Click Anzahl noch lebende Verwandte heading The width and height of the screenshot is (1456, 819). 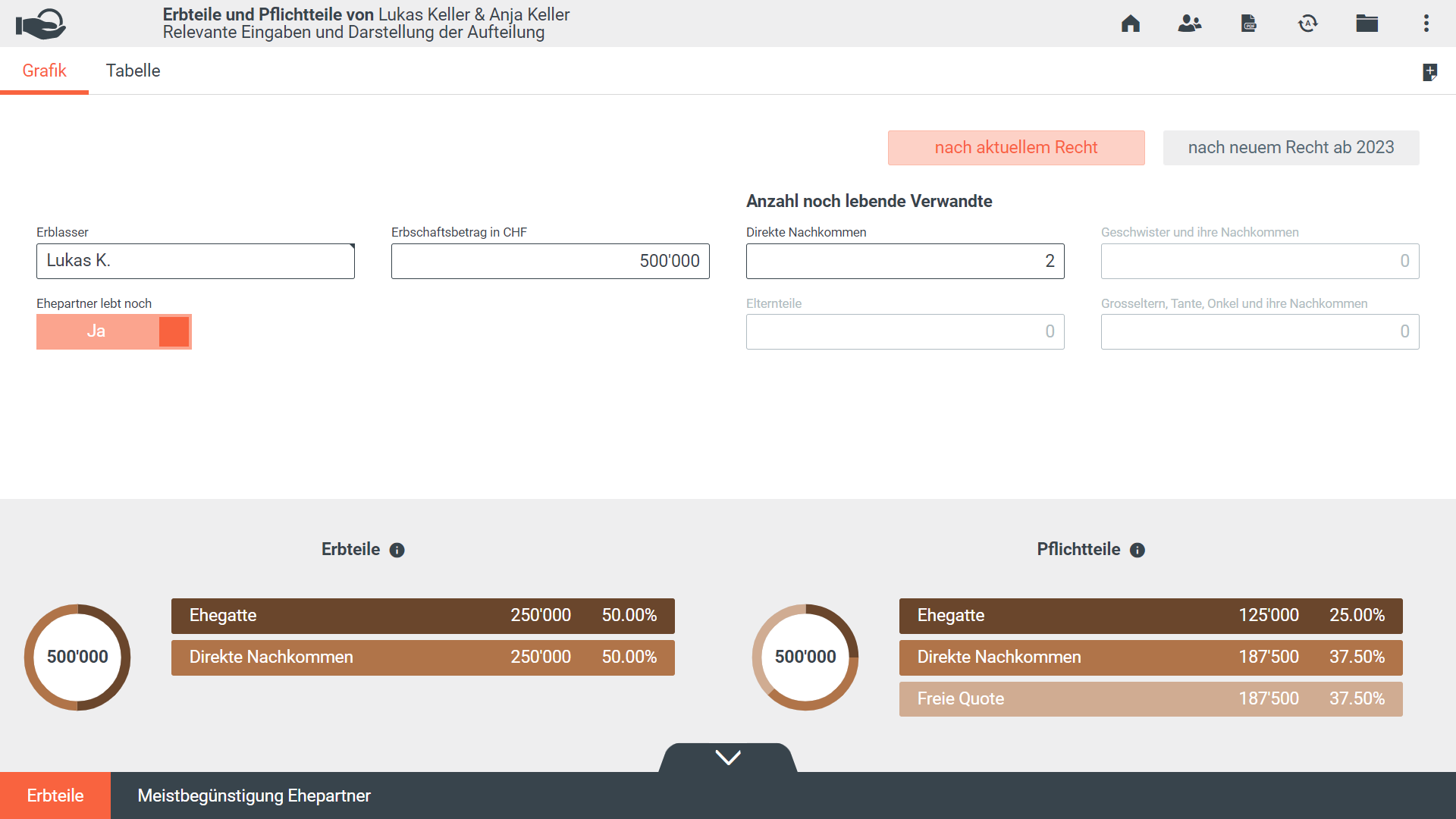(x=869, y=201)
